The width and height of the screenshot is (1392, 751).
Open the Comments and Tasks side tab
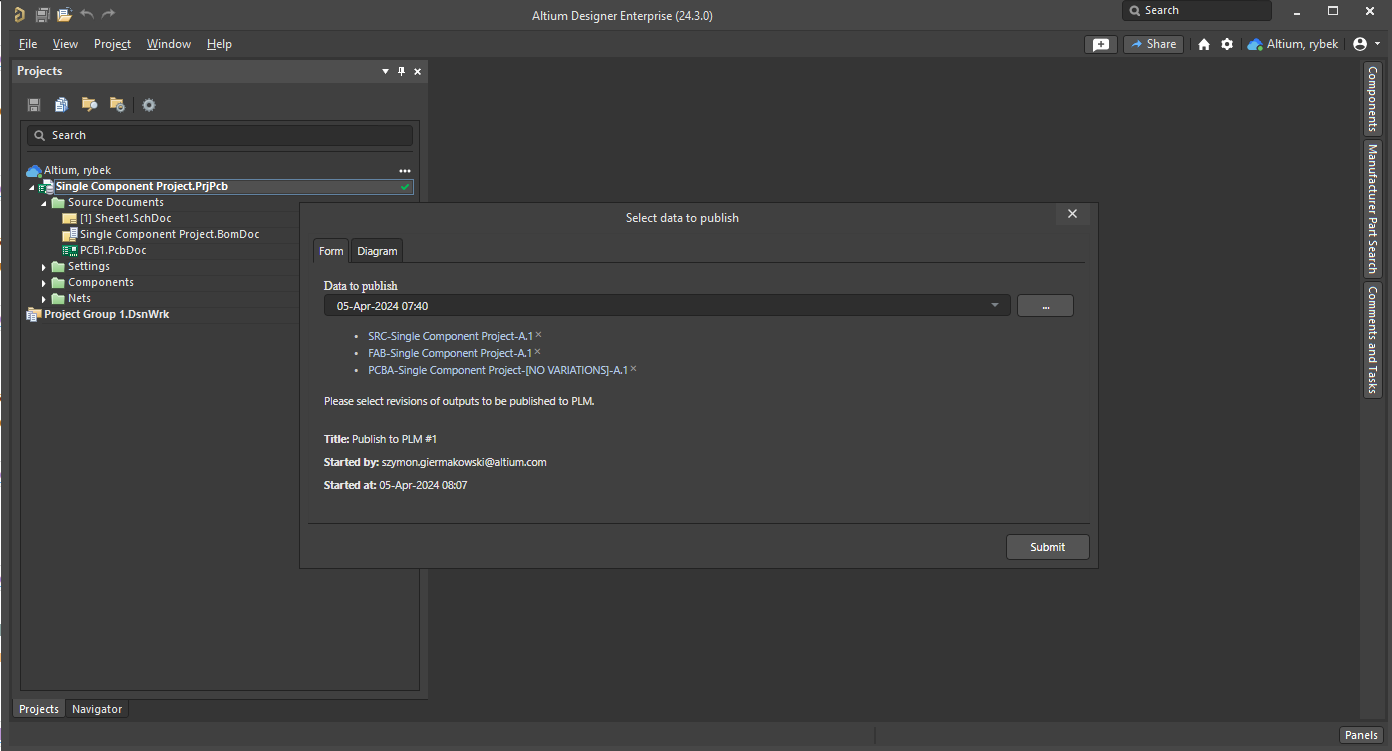tap(1372, 340)
